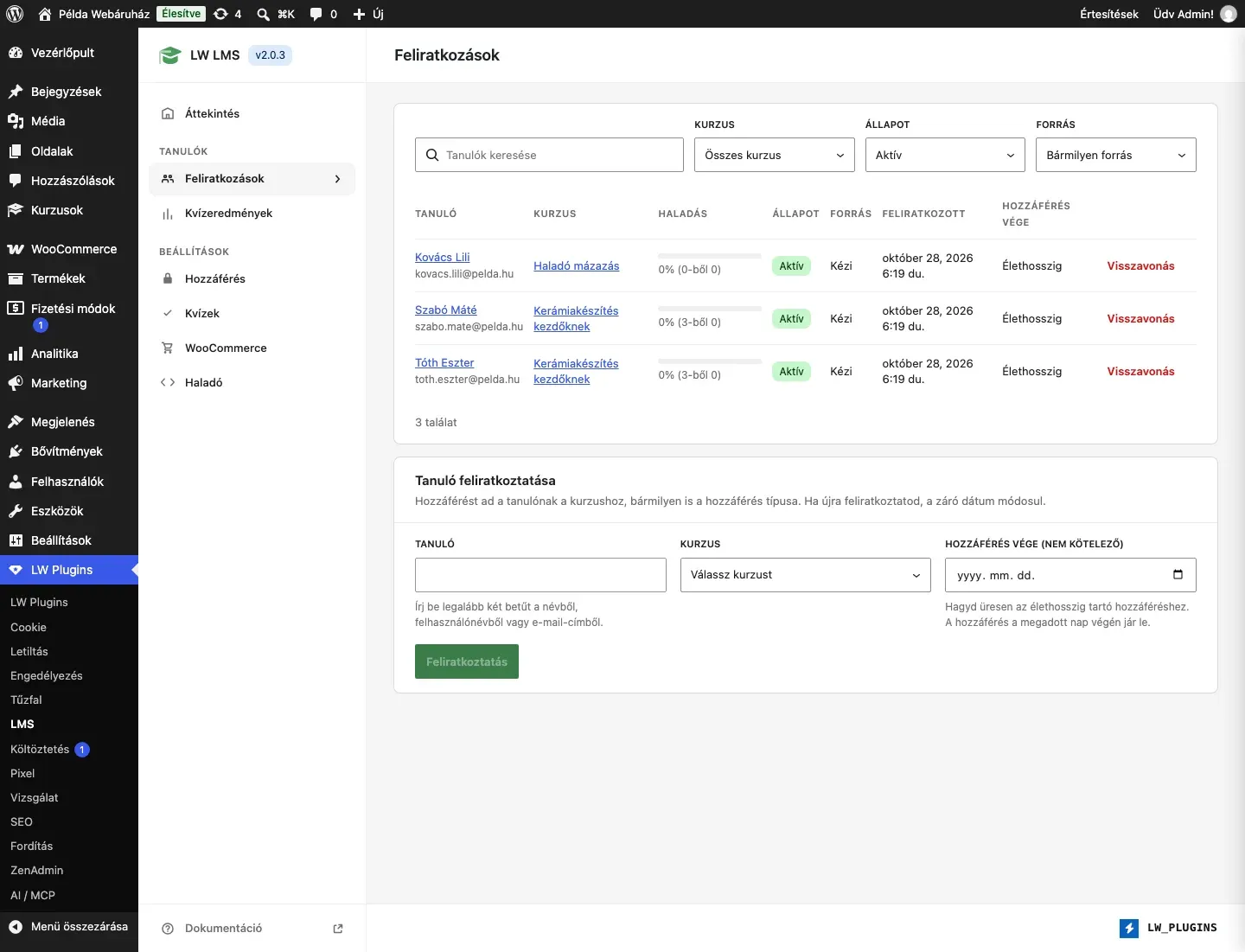Open the Kvízek settings menu item
The image size is (1245, 952).
(252, 314)
